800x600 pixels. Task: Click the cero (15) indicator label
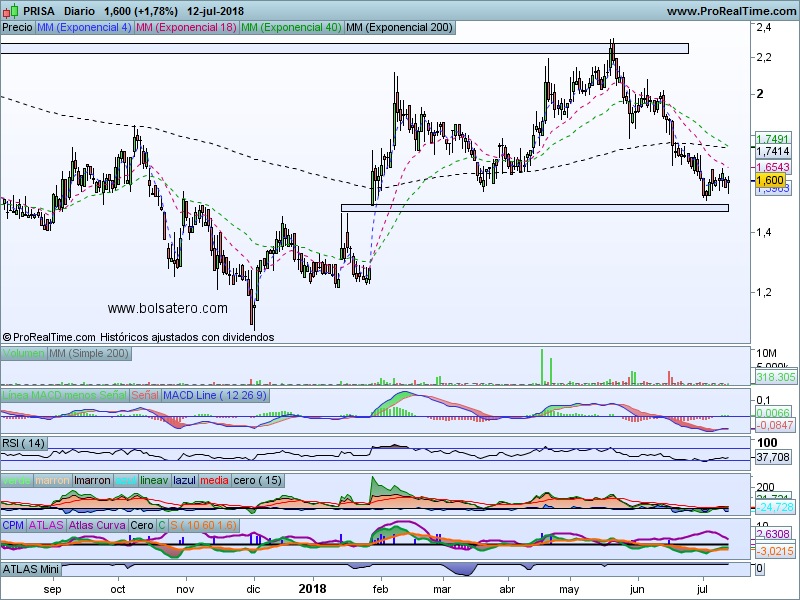click(258, 481)
